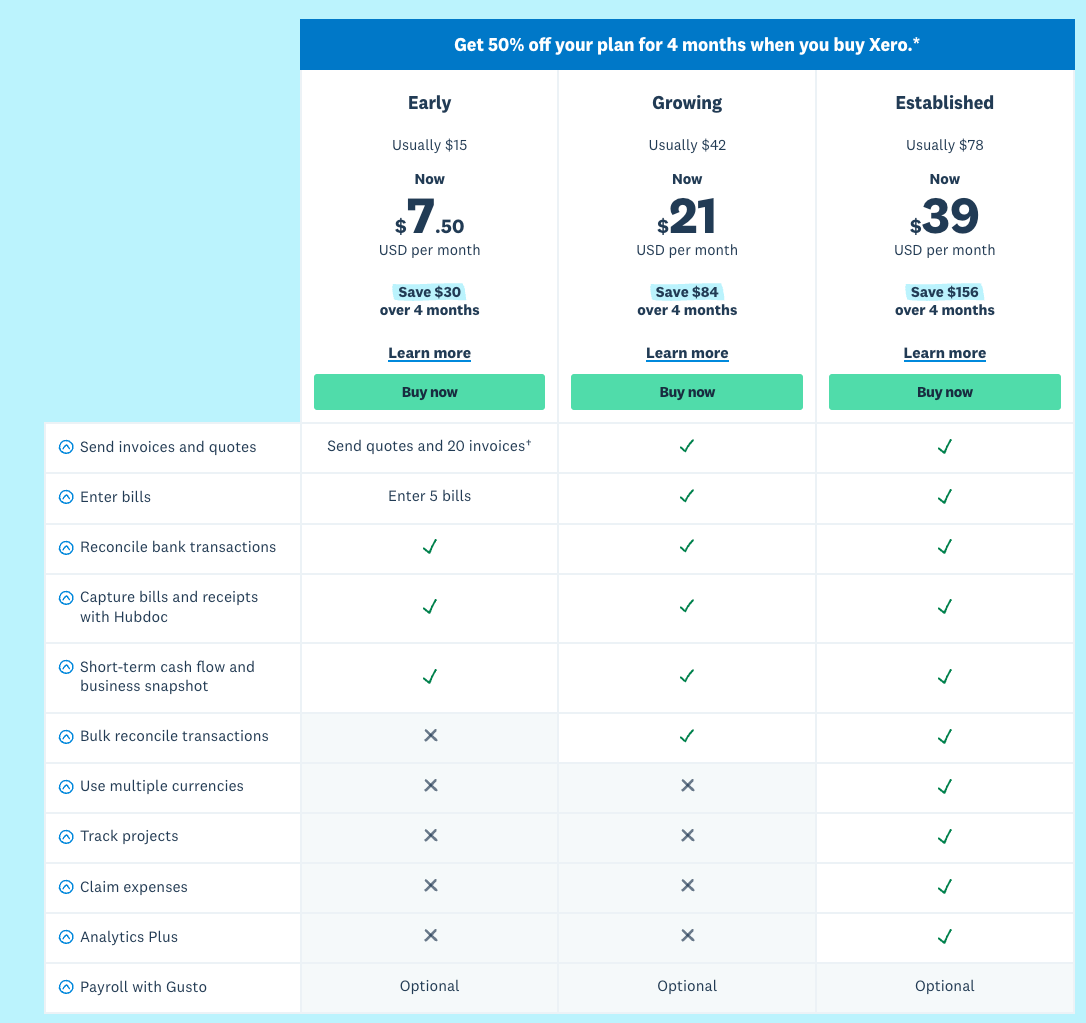This screenshot has width=1086, height=1023.
Task: Click Buy now for the Growing plan
Action: pyautogui.click(x=687, y=392)
